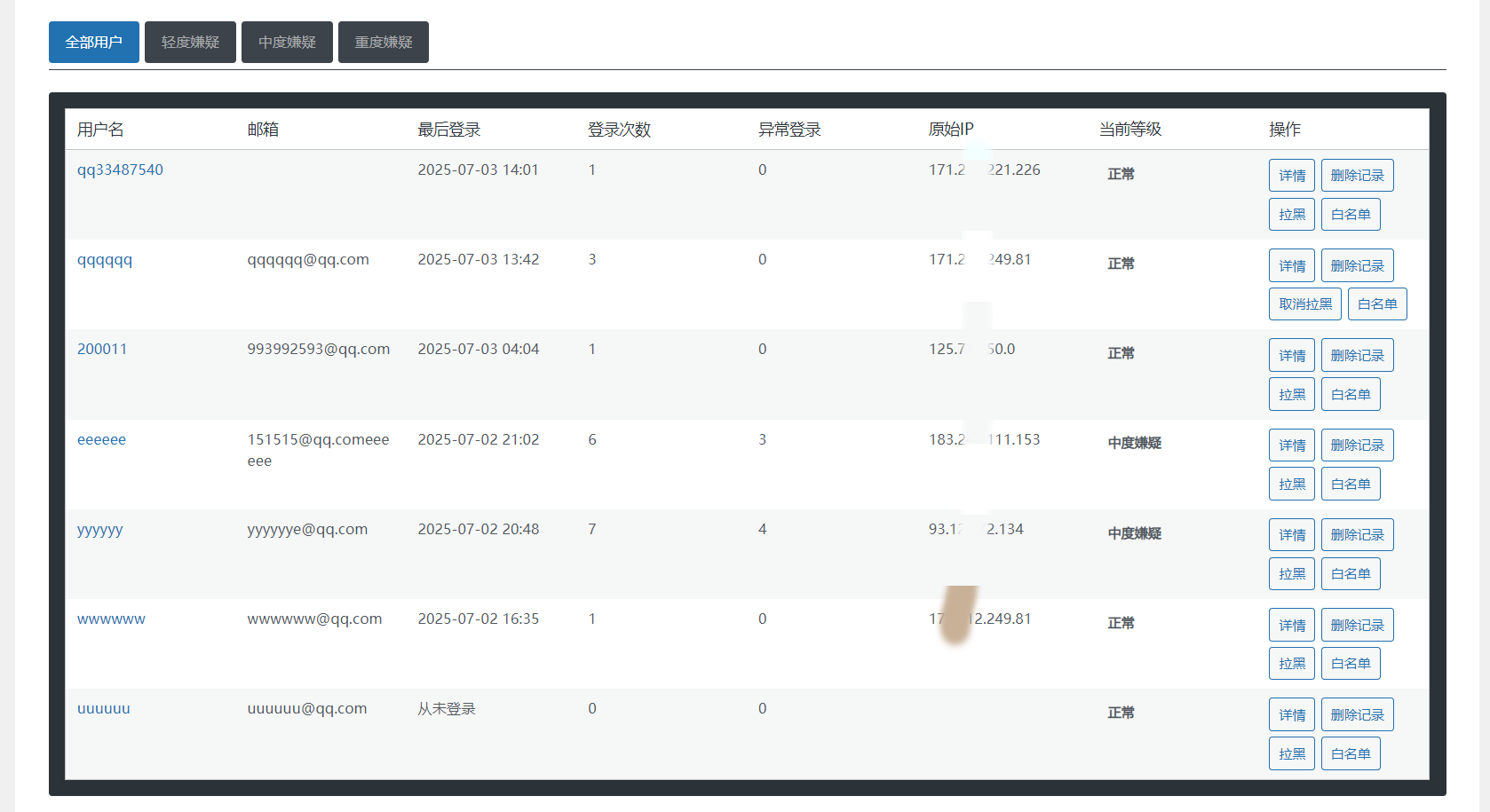The height and width of the screenshot is (812, 1490).
Task: Select the 中度嫌疑 filter tab
Action: (287, 43)
